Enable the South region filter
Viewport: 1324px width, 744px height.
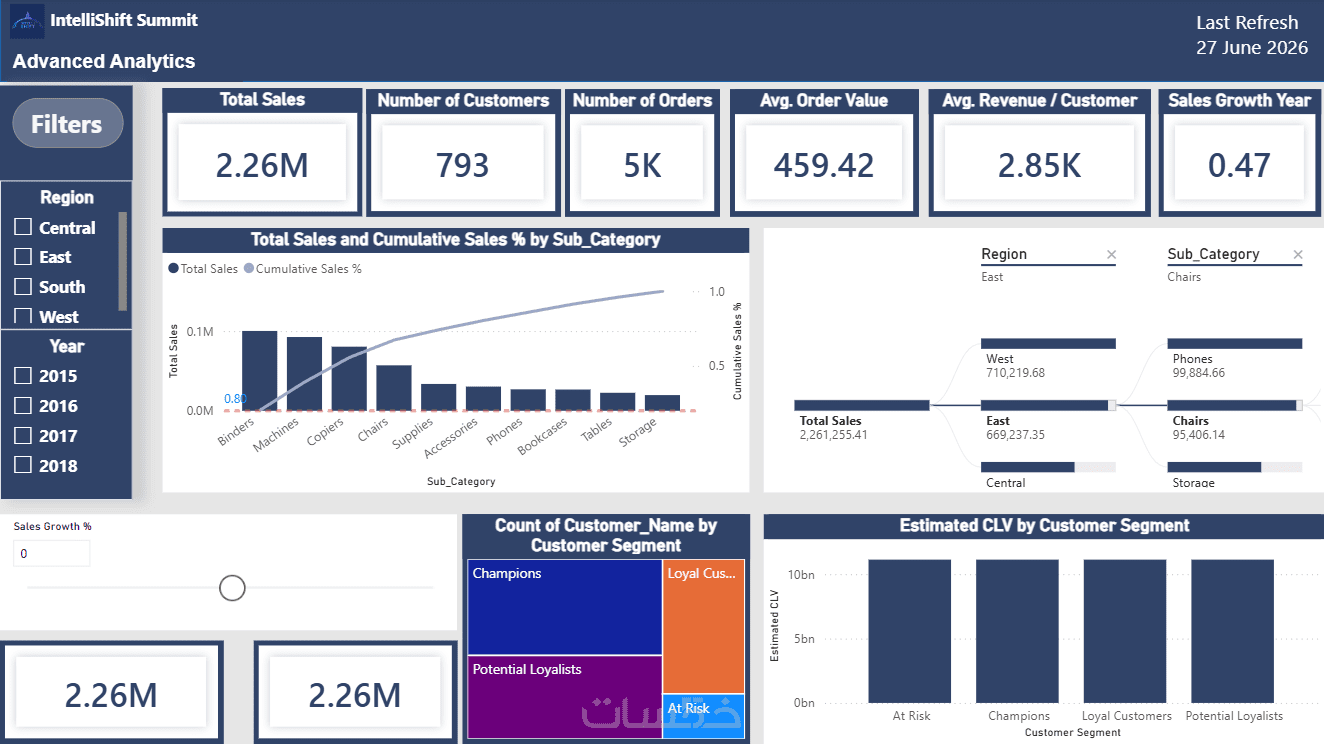coord(23,286)
